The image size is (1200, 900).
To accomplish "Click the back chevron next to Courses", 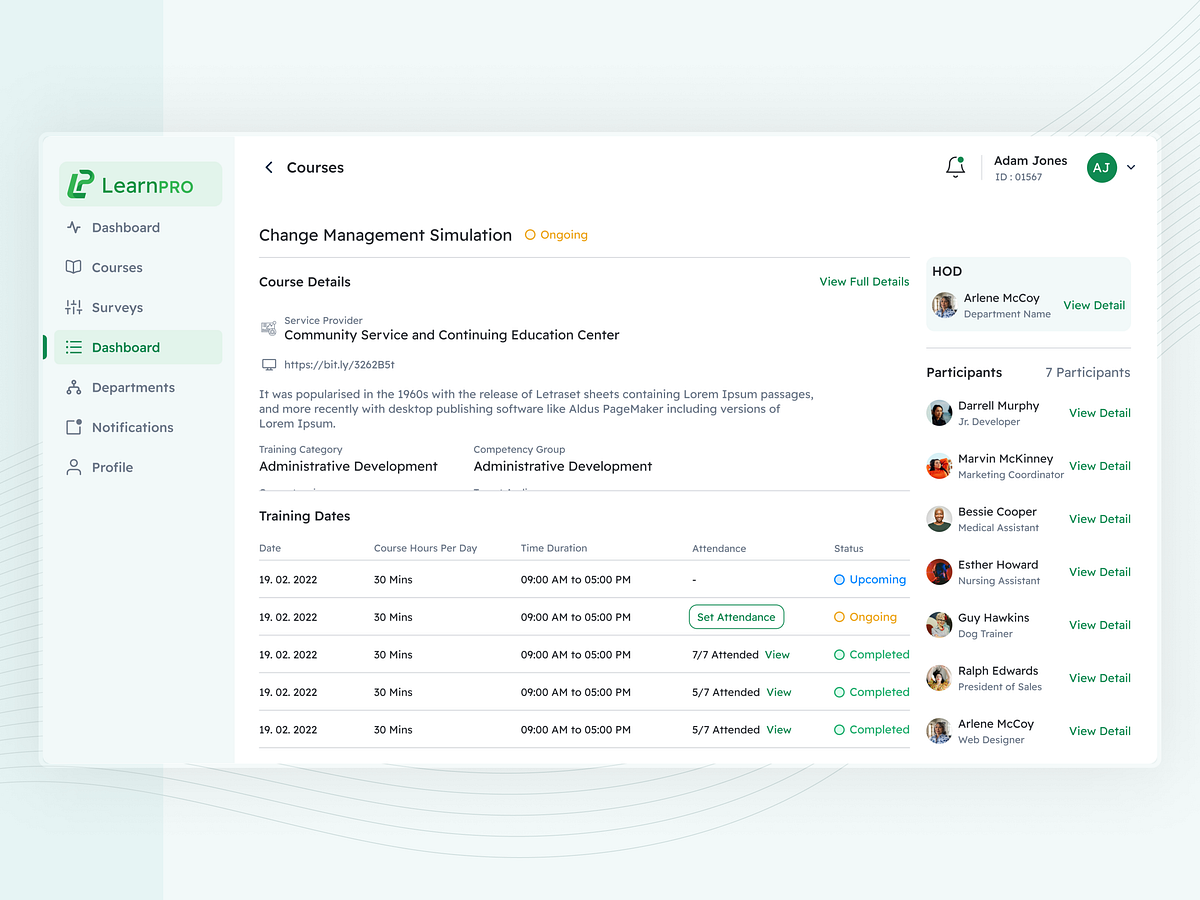I will click(268, 167).
